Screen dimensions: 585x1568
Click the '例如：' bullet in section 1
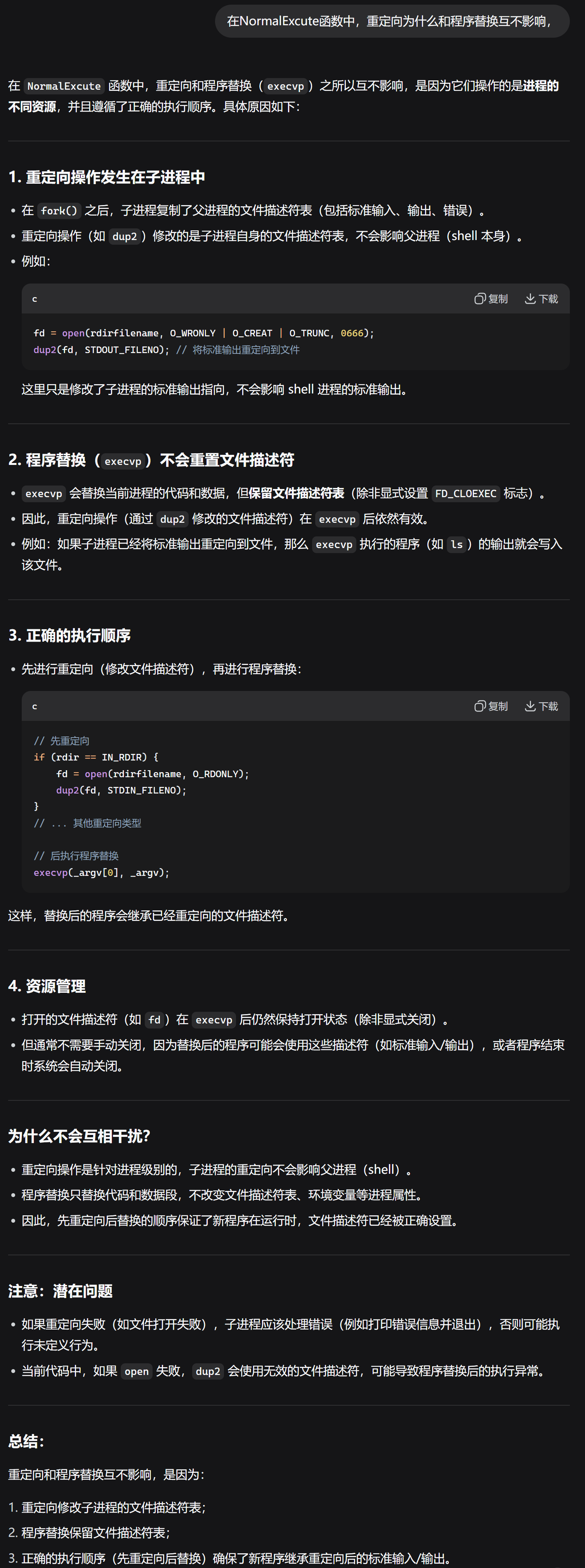tap(36, 261)
